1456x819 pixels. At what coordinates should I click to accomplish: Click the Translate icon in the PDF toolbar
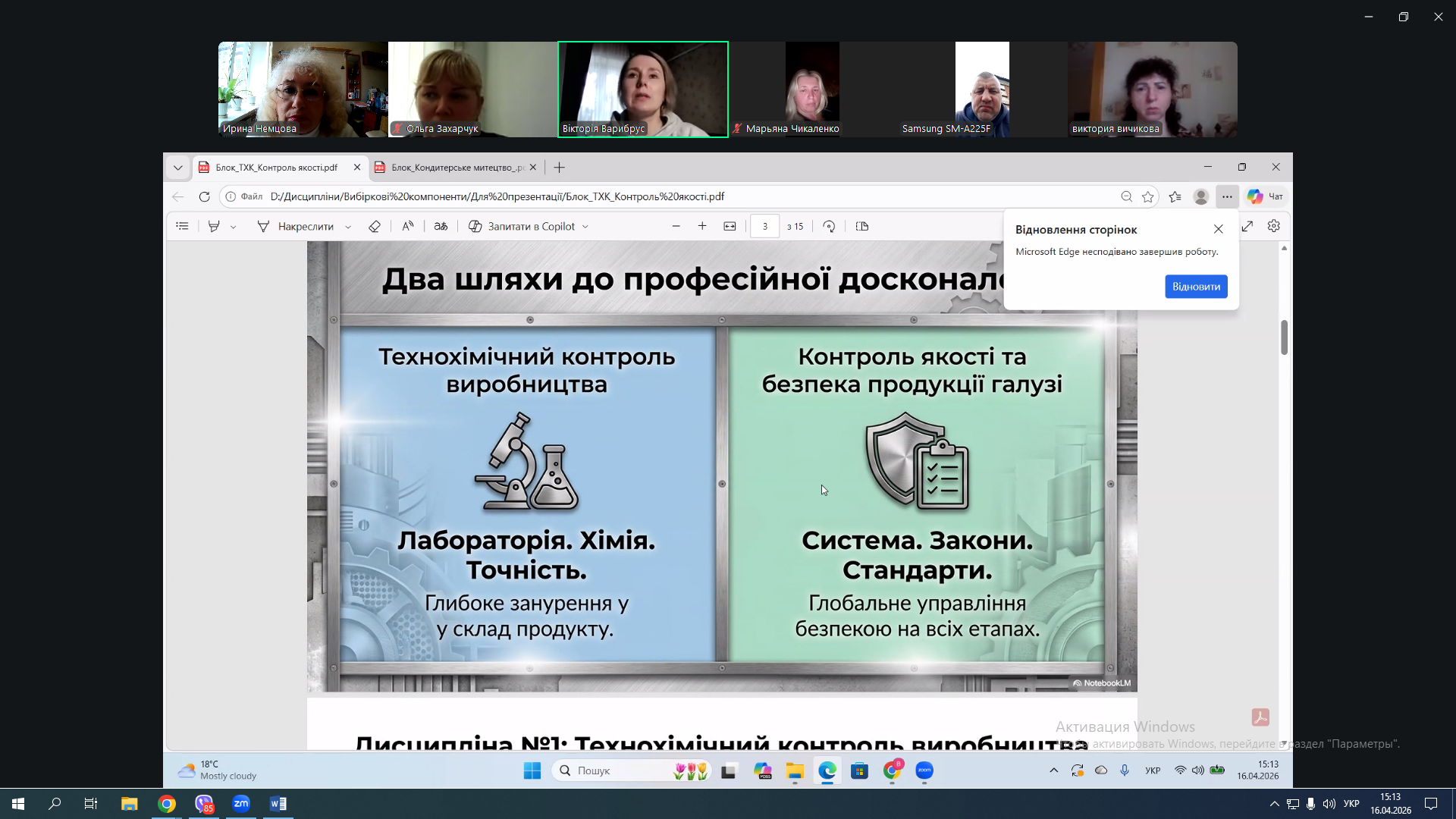[441, 226]
